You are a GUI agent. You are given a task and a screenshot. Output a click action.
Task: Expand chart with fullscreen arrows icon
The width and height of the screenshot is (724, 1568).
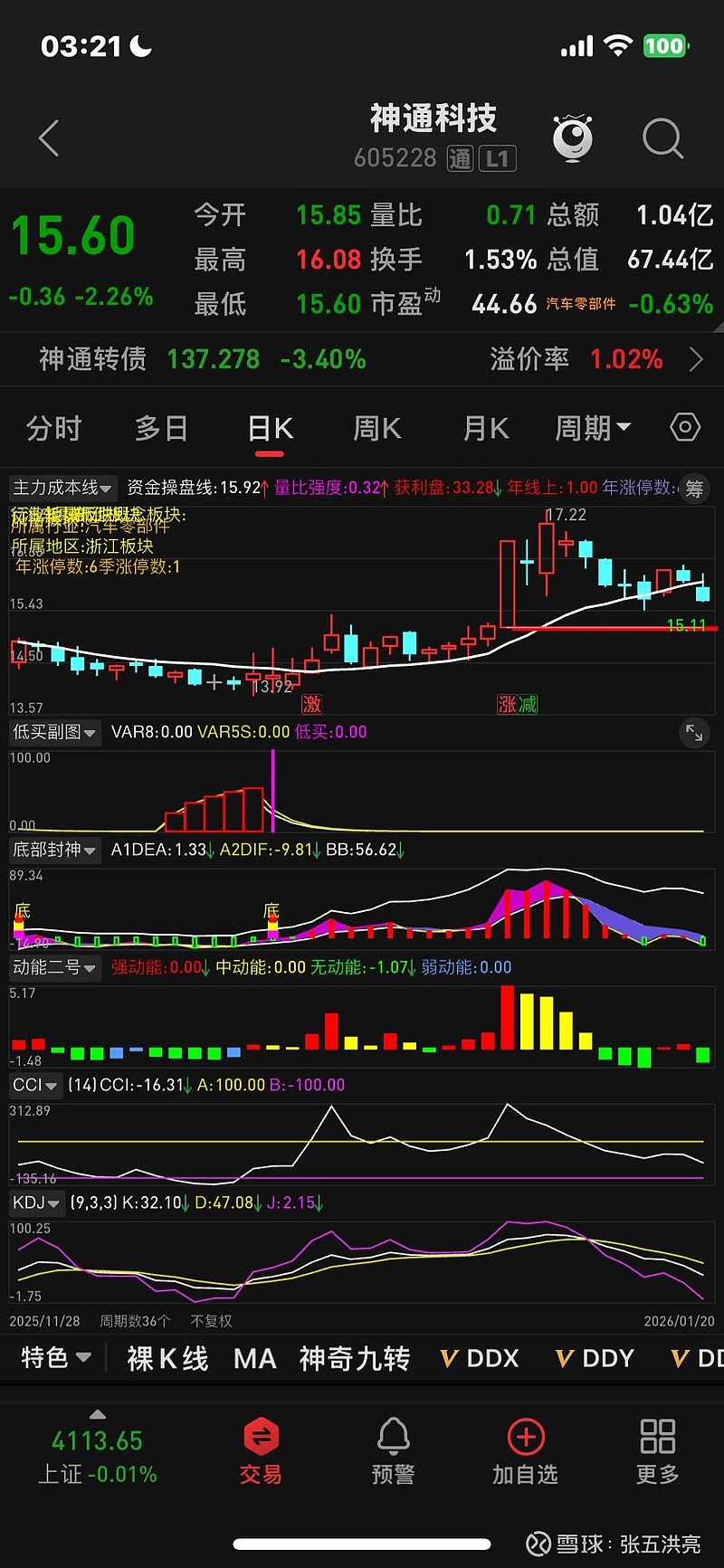(x=694, y=733)
